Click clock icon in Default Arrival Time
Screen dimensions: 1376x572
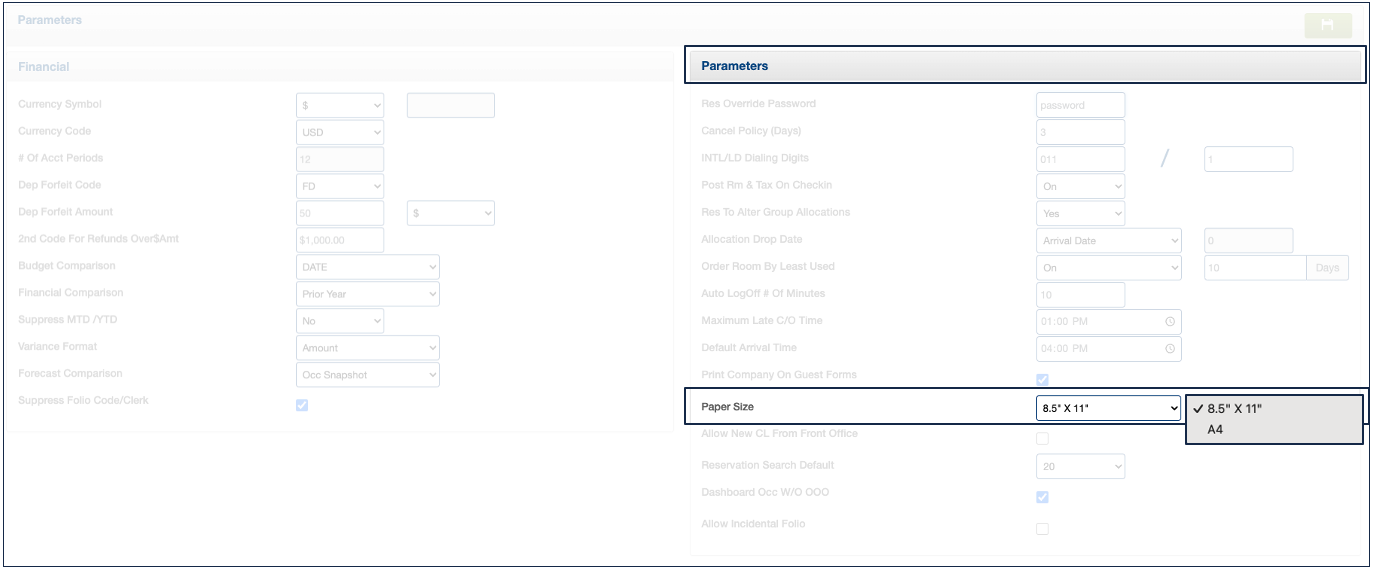1169,349
